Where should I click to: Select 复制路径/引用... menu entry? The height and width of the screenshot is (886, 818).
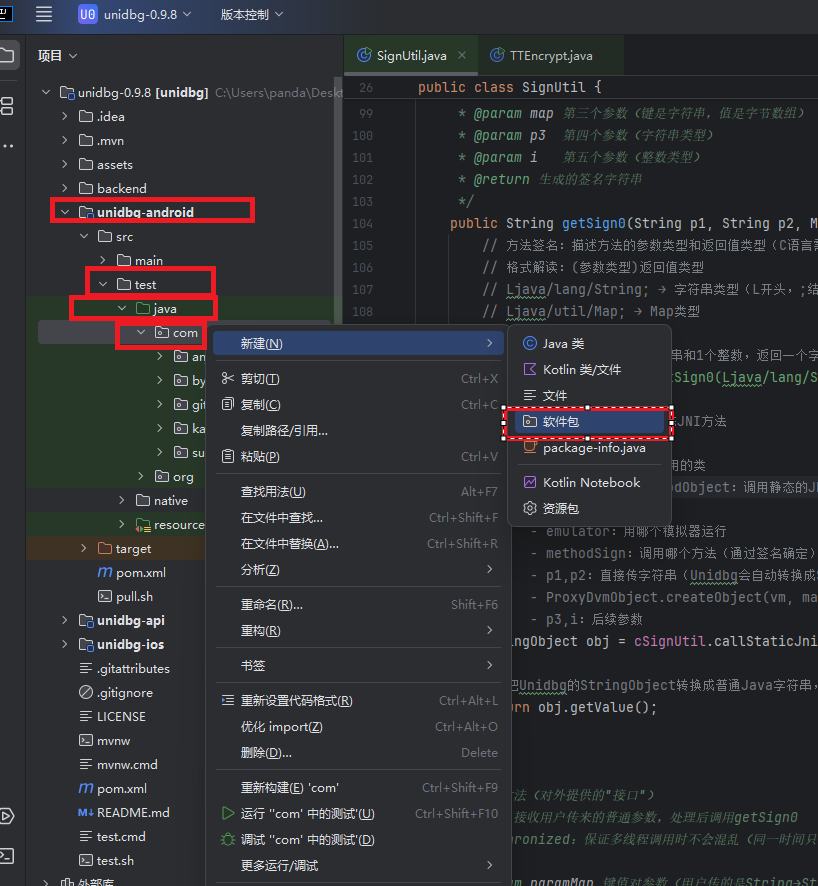point(358,431)
